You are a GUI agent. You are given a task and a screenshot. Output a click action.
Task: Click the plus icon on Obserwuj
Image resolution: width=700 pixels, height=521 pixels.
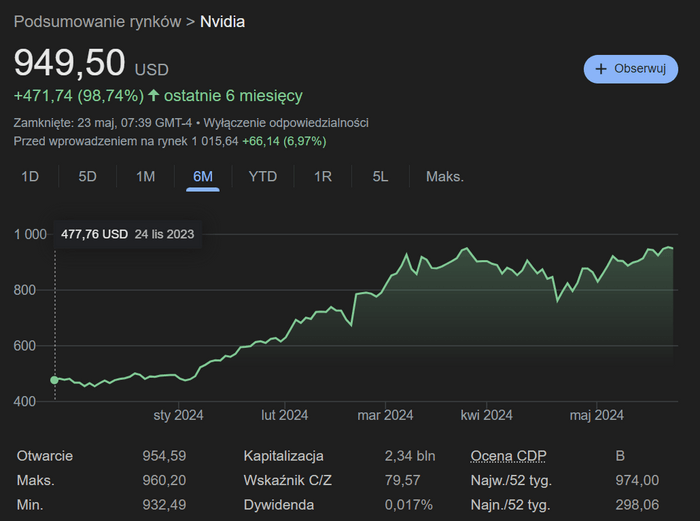point(601,69)
